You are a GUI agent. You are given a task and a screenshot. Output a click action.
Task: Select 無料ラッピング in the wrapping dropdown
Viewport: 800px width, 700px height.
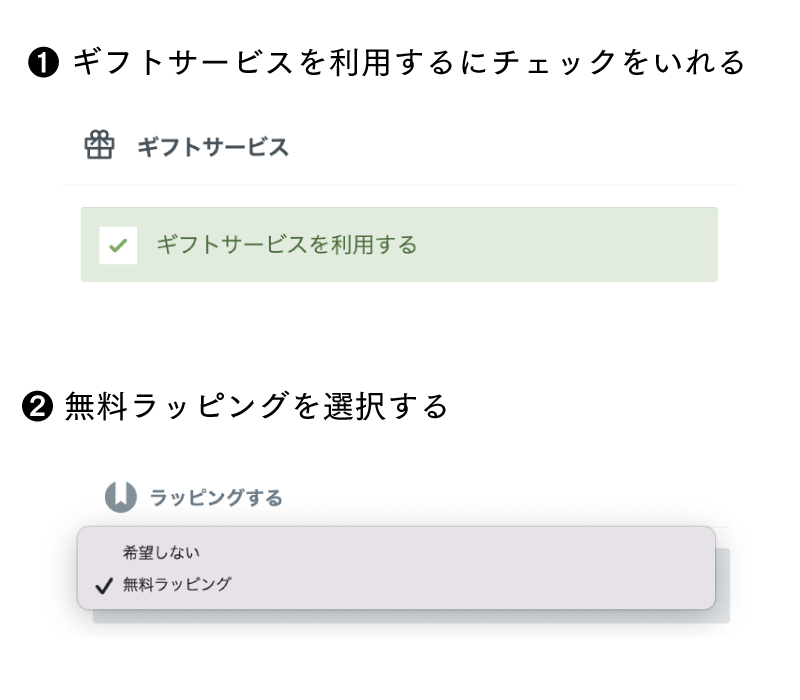(x=177, y=584)
